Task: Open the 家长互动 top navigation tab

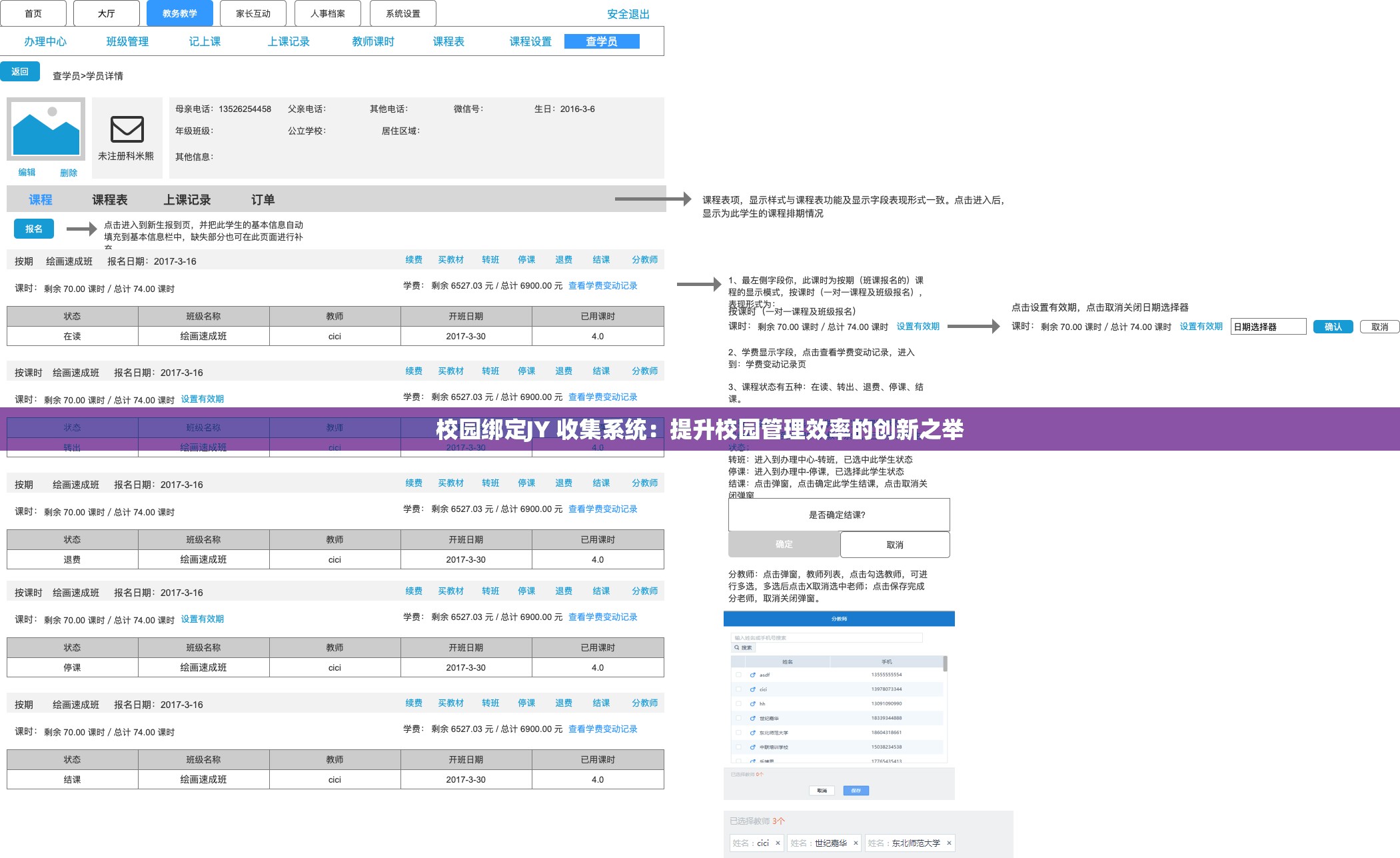Action: pos(253,13)
